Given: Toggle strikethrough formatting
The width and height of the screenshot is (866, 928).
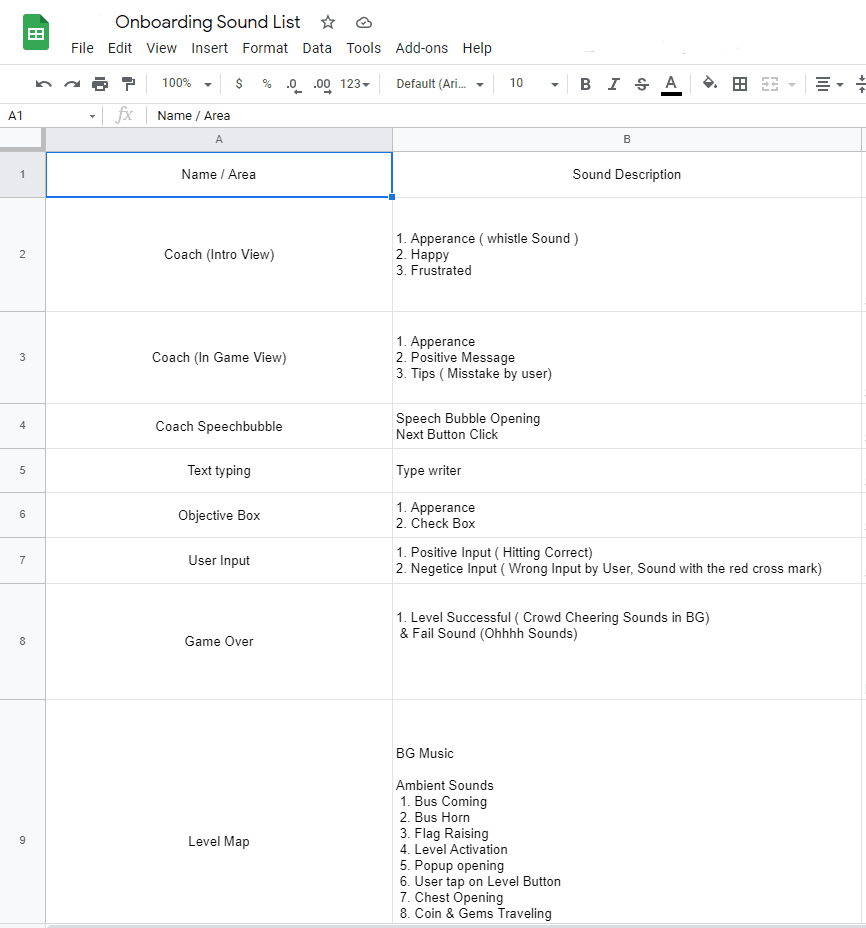Looking at the screenshot, I should [x=642, y=84].
